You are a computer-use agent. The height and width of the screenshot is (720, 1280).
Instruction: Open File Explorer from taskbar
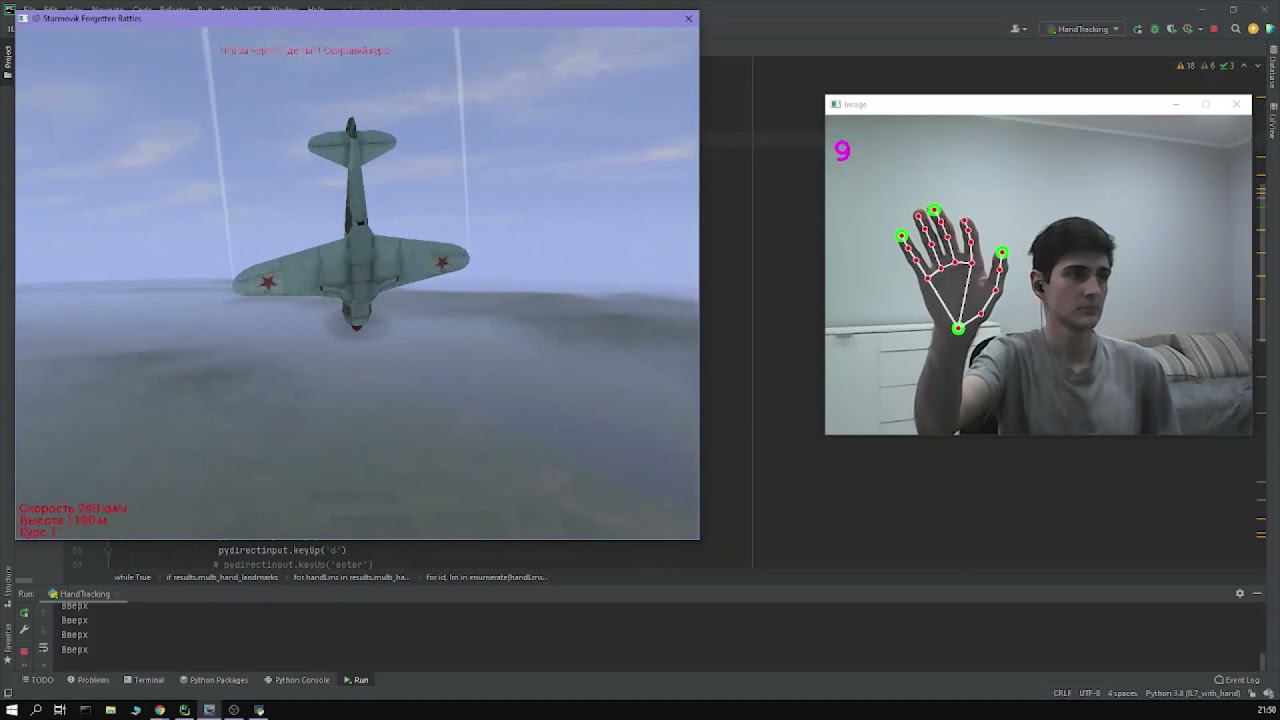point(110,710)
